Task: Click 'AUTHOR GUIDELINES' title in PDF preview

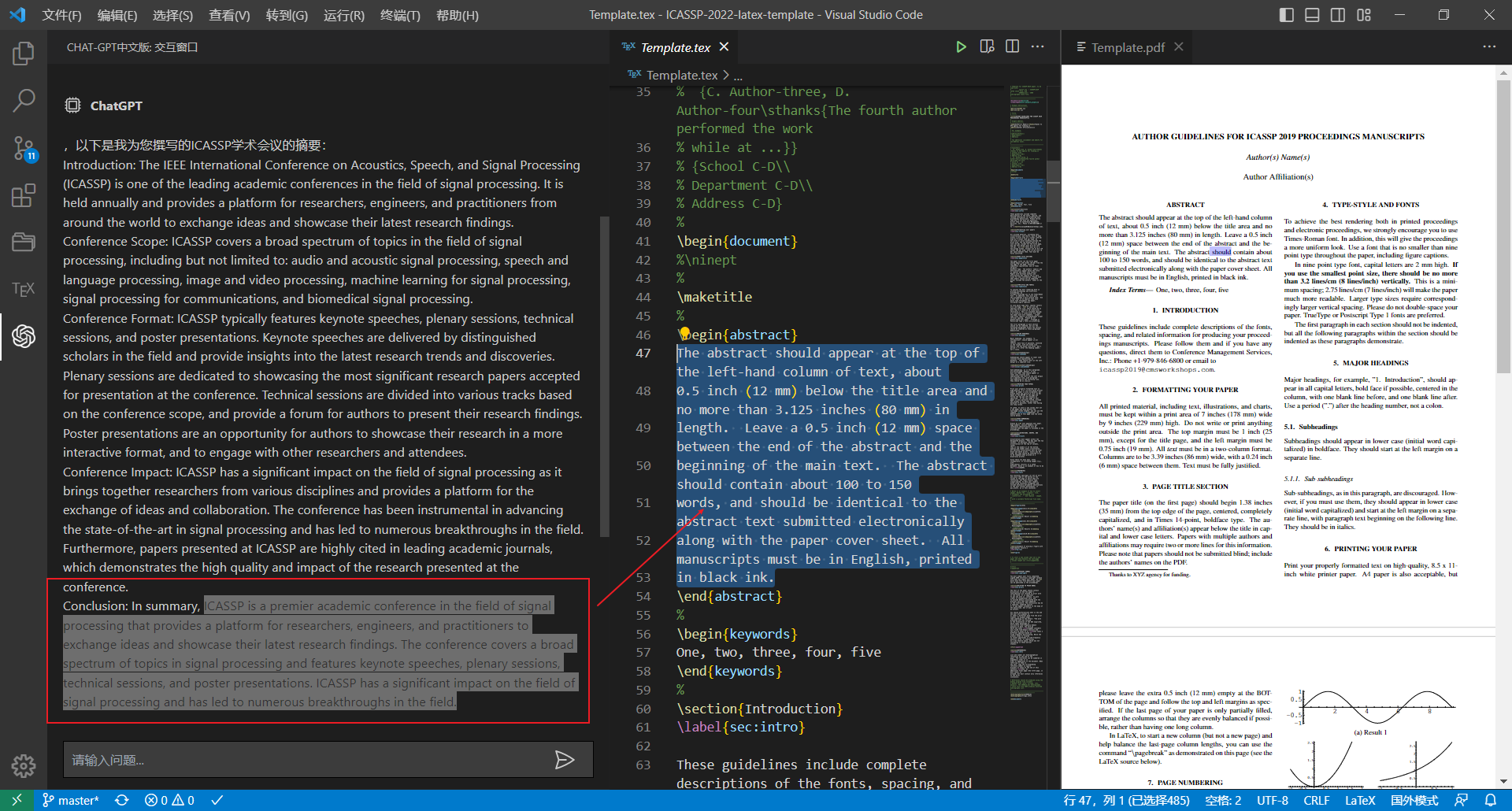Action: (1277, 136)
